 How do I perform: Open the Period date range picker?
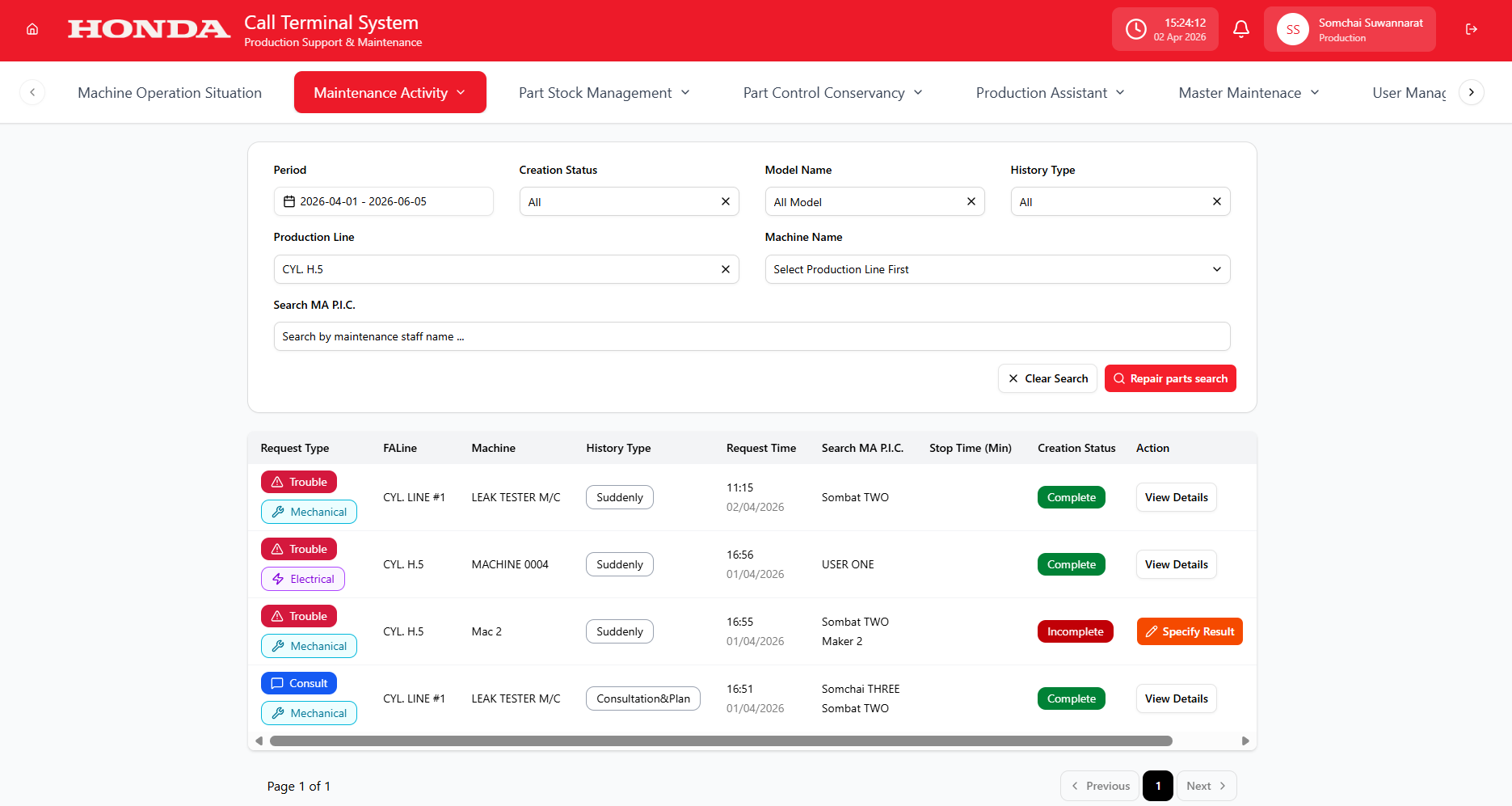coord(383,201)
